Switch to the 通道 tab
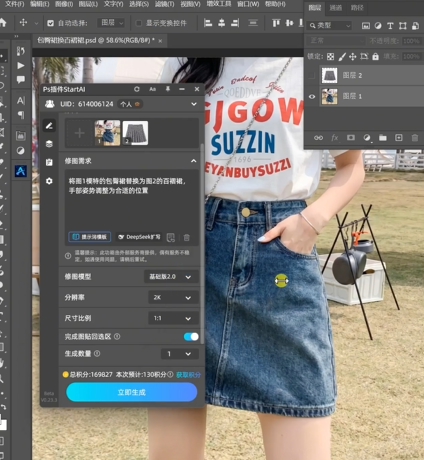 pos(336,7)
